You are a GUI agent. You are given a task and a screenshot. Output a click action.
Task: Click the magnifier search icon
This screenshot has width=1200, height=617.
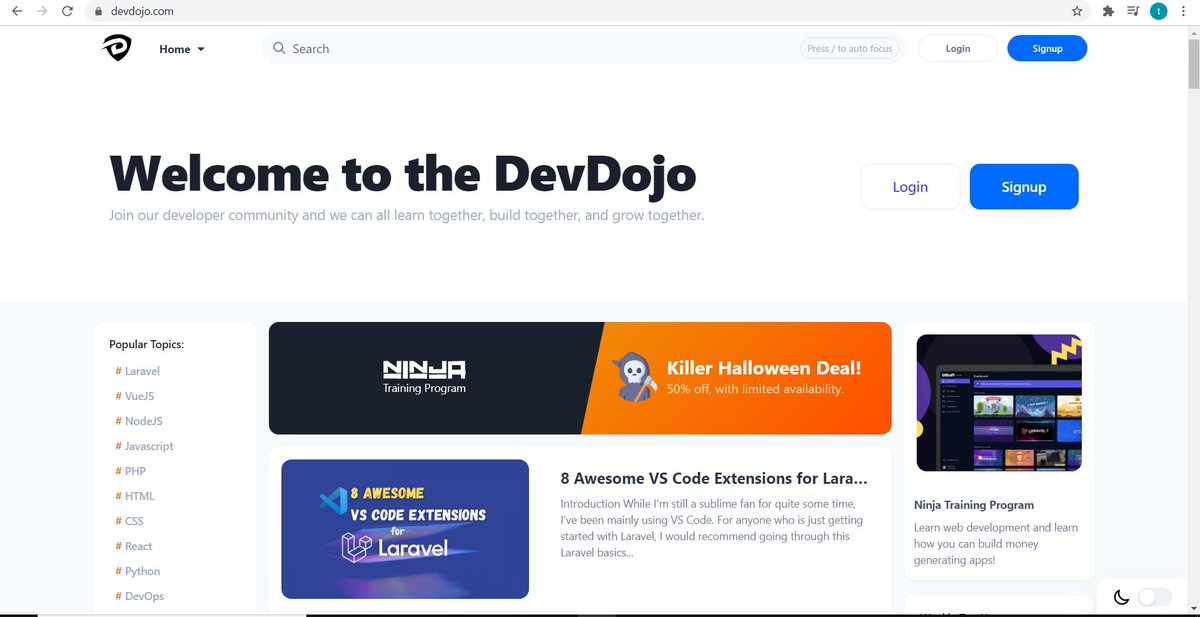coord(279,48)
